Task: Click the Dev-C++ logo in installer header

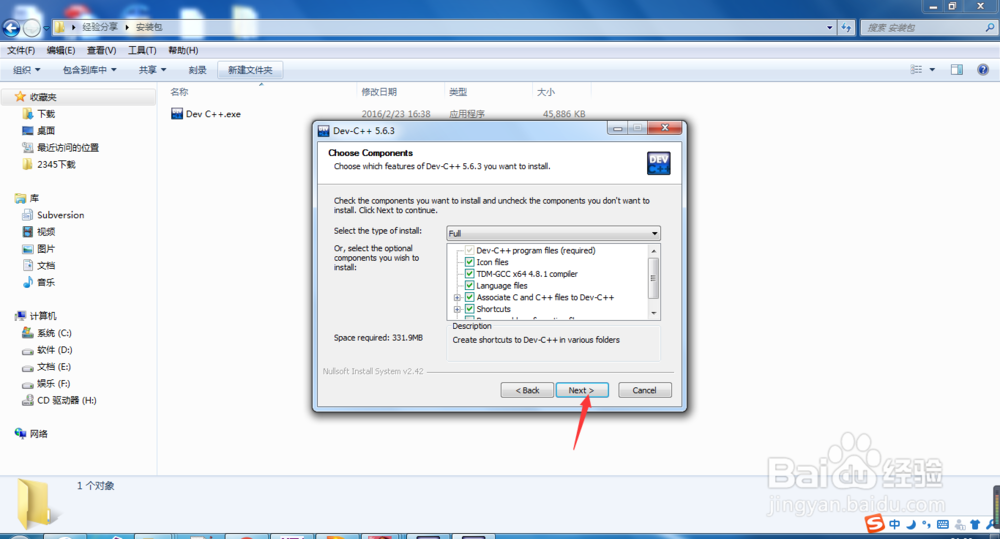Action: click(x=658, y=163)
